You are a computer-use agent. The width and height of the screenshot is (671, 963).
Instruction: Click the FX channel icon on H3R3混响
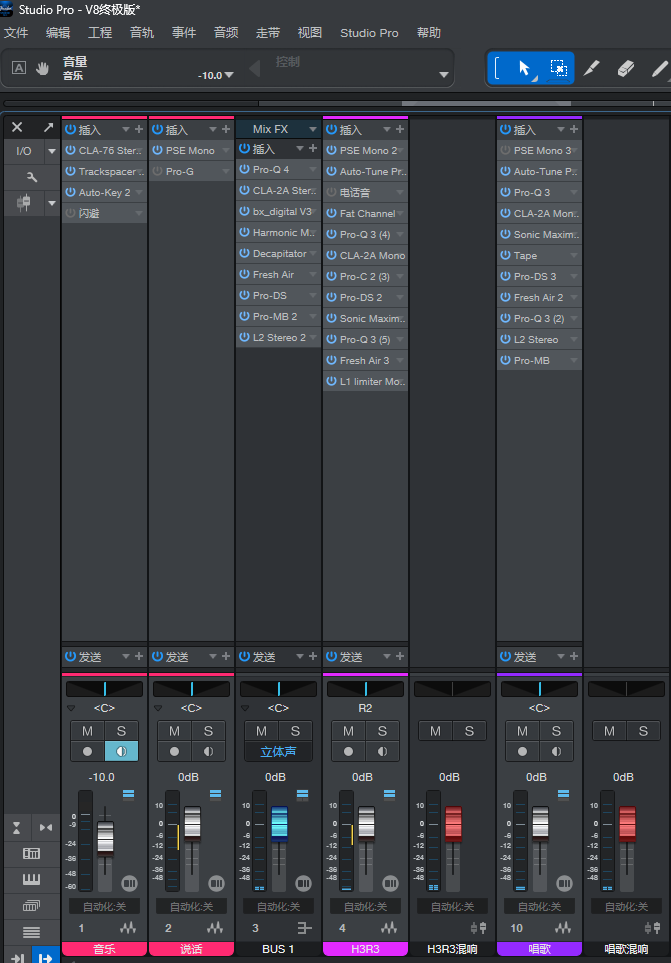(x=479, y=928)
